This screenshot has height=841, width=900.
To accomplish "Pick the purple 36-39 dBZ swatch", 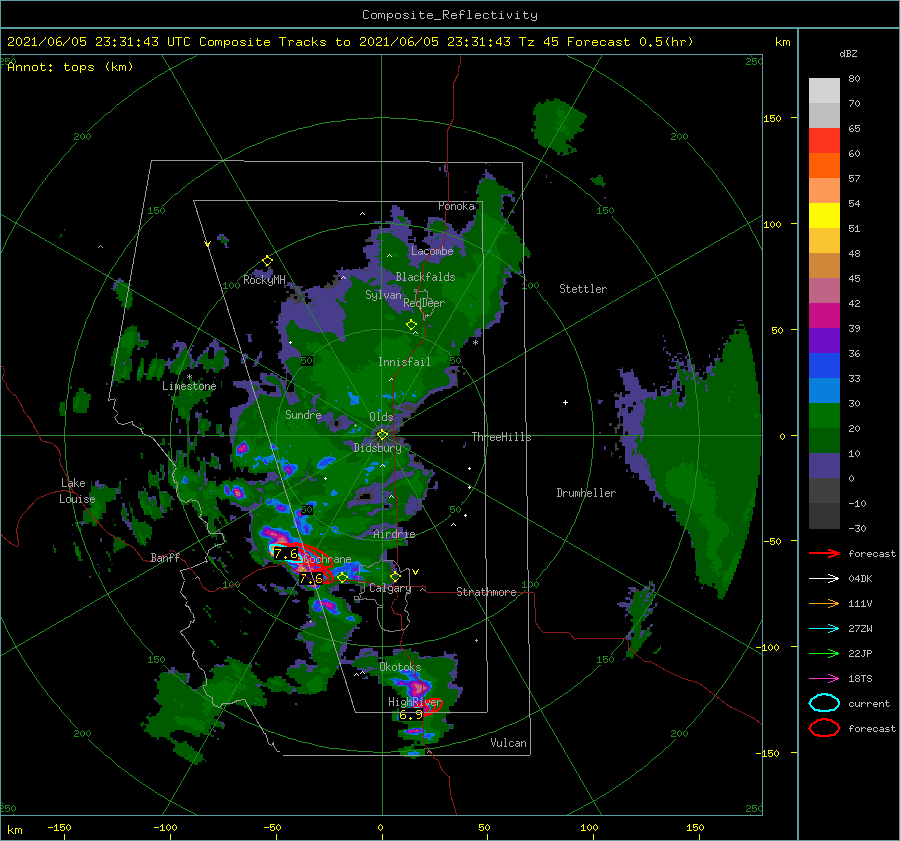I will click(824, 340).
